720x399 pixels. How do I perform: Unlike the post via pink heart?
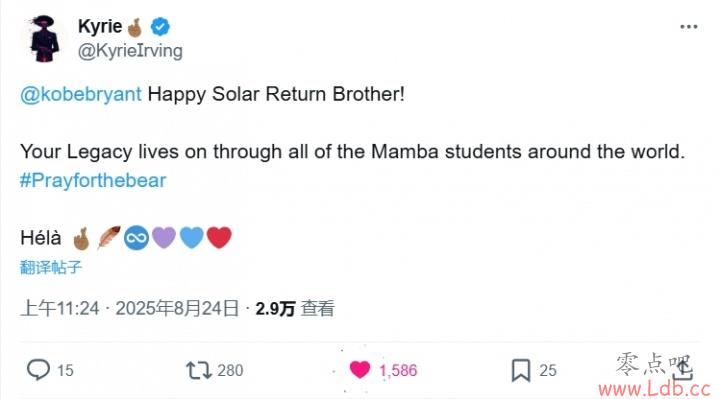point(360,370)
